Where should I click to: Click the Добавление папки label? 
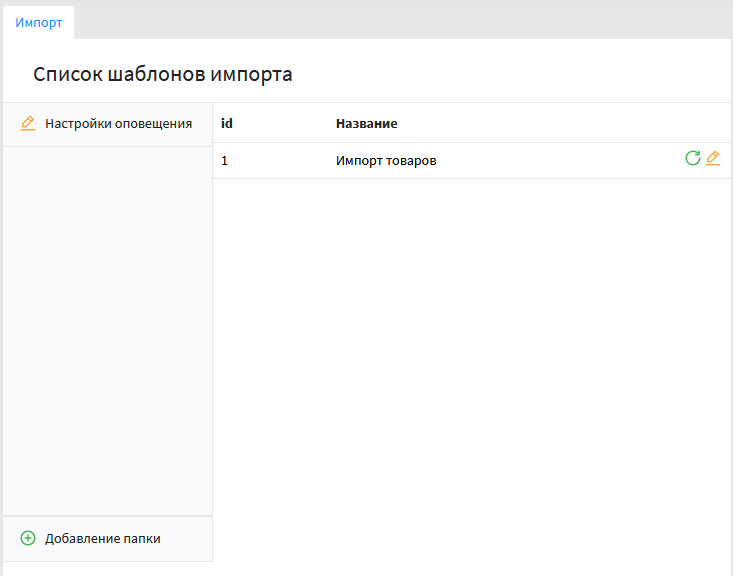click(102, 538)
